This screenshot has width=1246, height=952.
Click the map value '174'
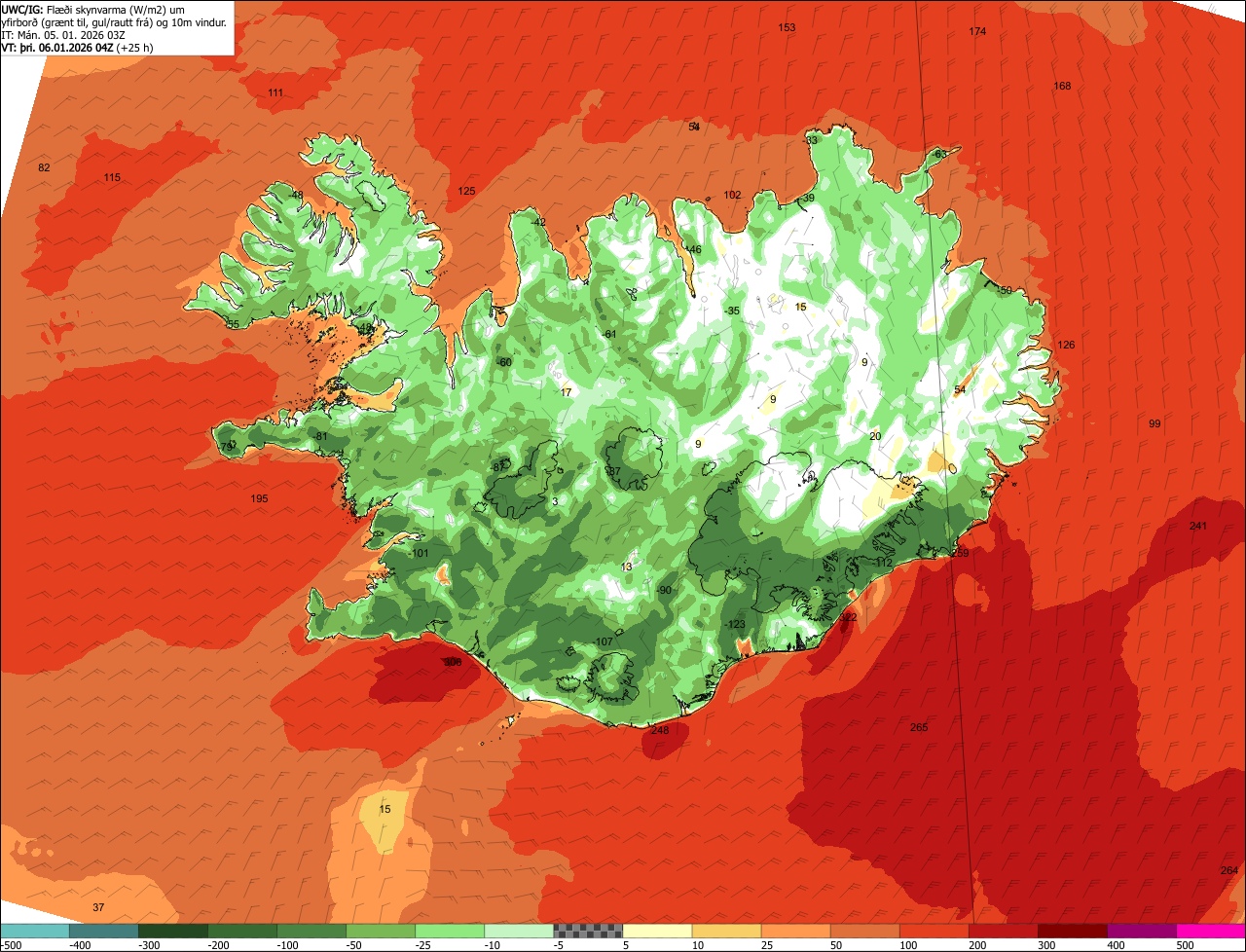pyautogui.click(x=977, y=31)
